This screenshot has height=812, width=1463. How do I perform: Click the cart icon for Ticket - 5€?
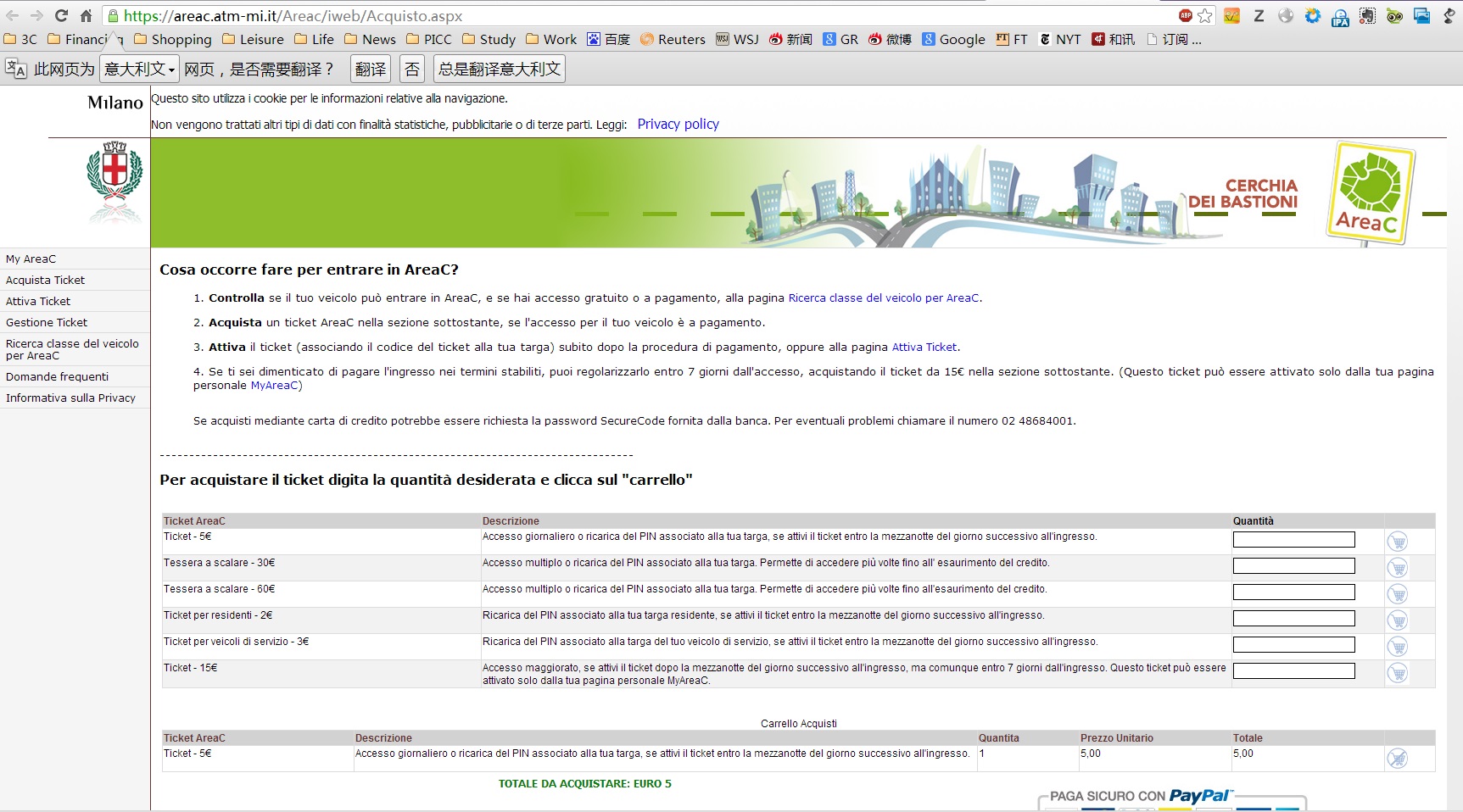[x=1397, y=541]
